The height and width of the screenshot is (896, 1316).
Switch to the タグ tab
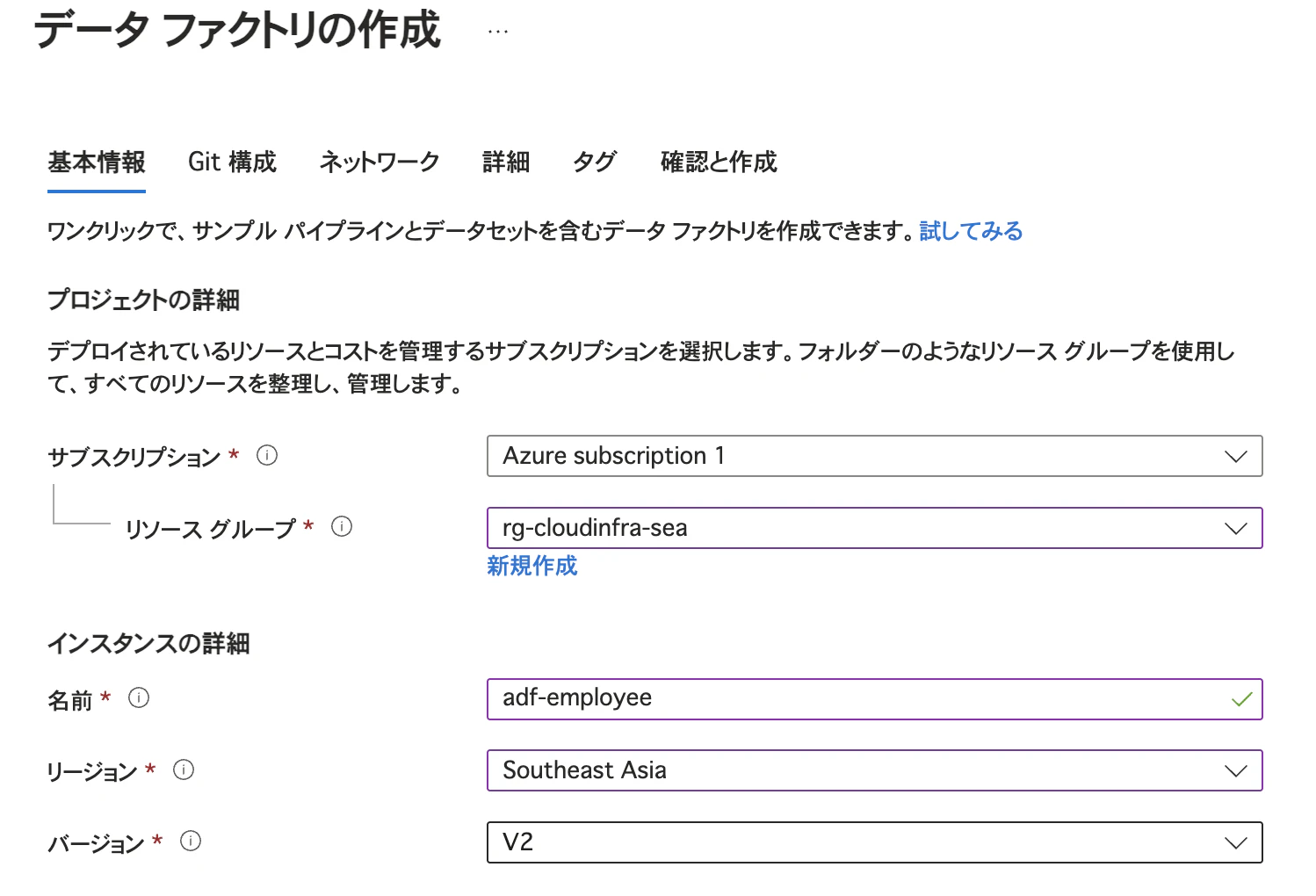pyautogui.click(x=594, y=163)
